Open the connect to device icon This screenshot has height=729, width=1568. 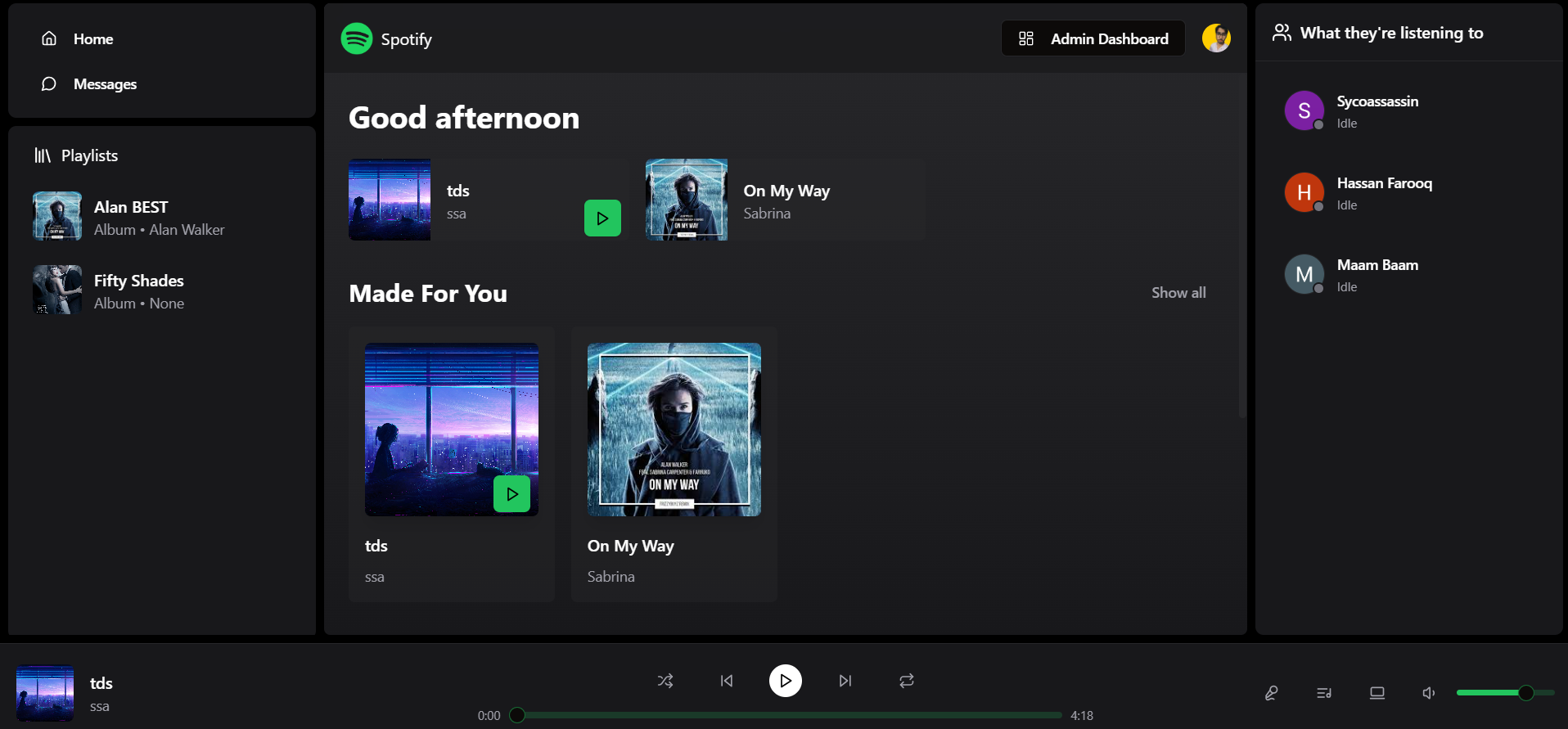point(1377,693)
